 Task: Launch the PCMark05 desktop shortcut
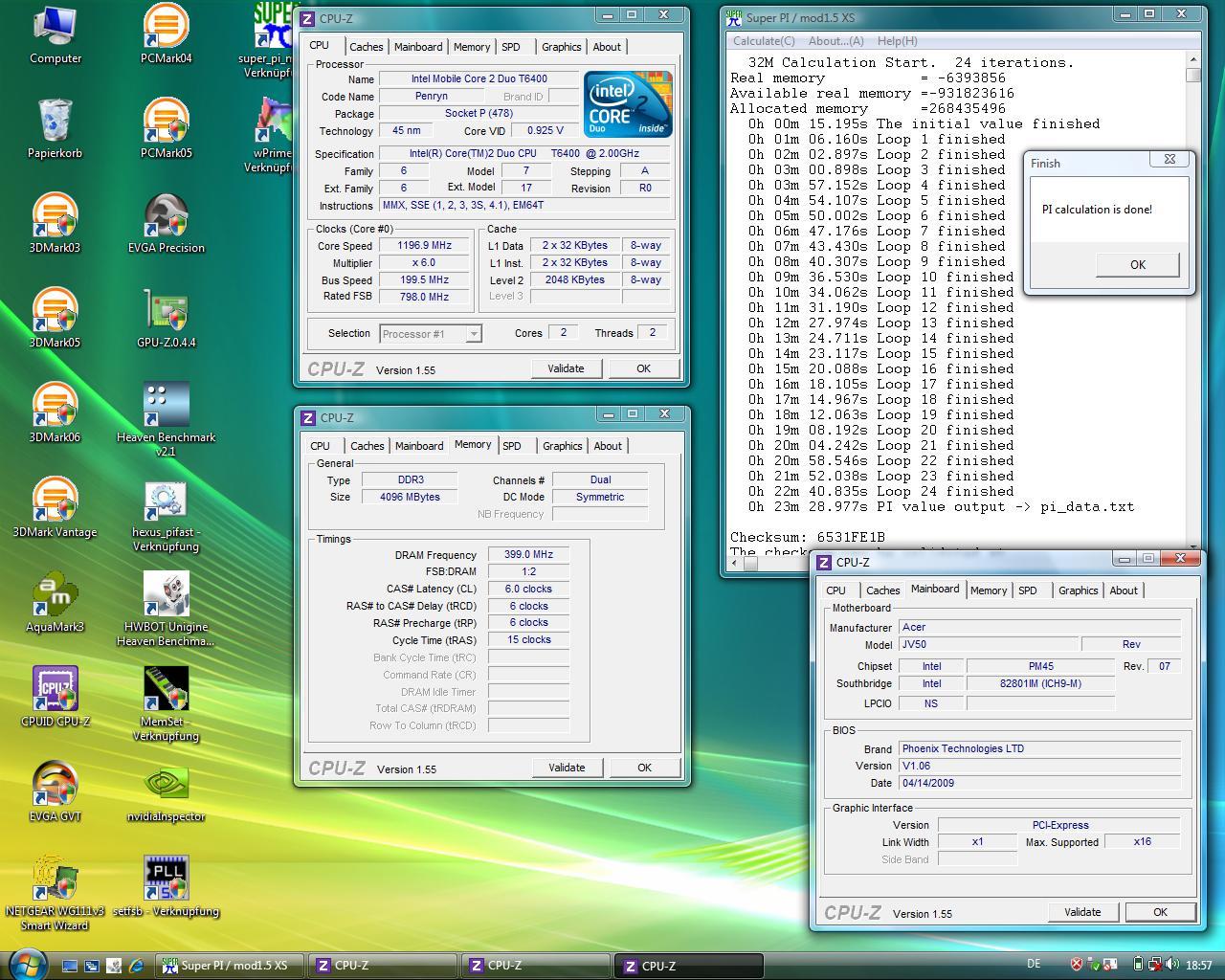click(166, 129)
